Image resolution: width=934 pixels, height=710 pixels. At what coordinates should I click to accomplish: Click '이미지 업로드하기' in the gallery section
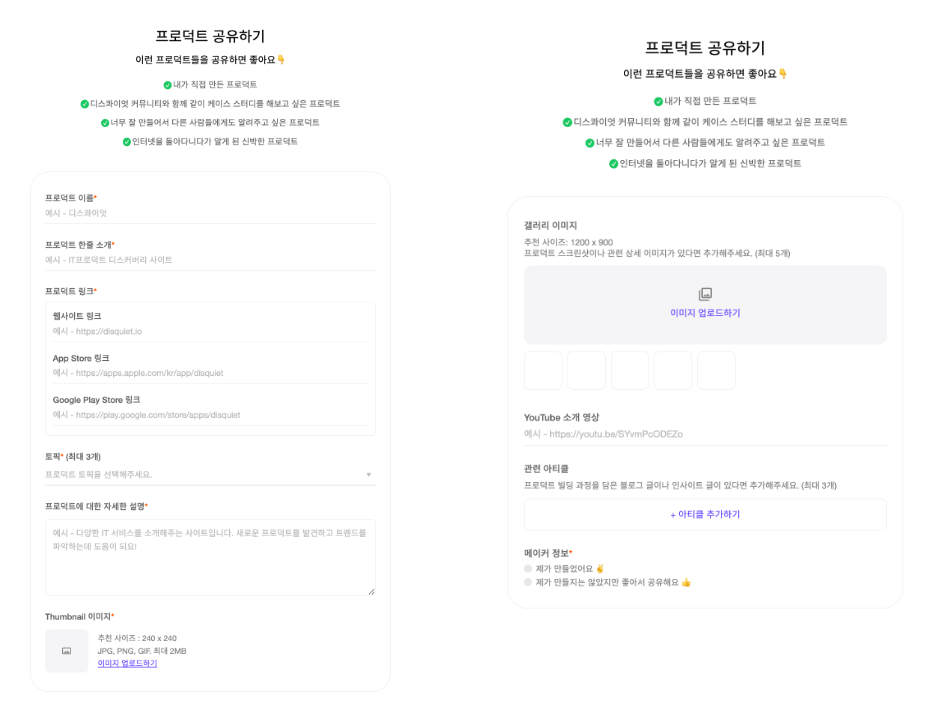(x=704, y=312)
